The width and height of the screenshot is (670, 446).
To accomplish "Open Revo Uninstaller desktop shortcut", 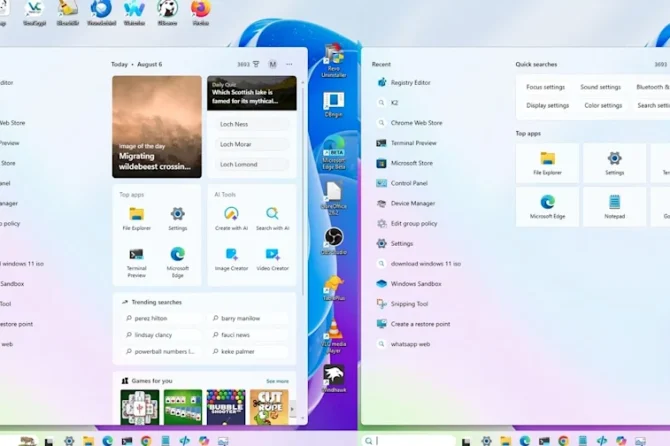I will (333, 60).
